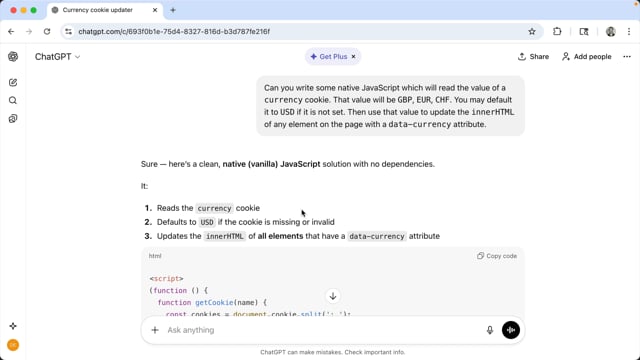
Task: Select the Currency cookie updater tab
Action: (x=104, y=10)
